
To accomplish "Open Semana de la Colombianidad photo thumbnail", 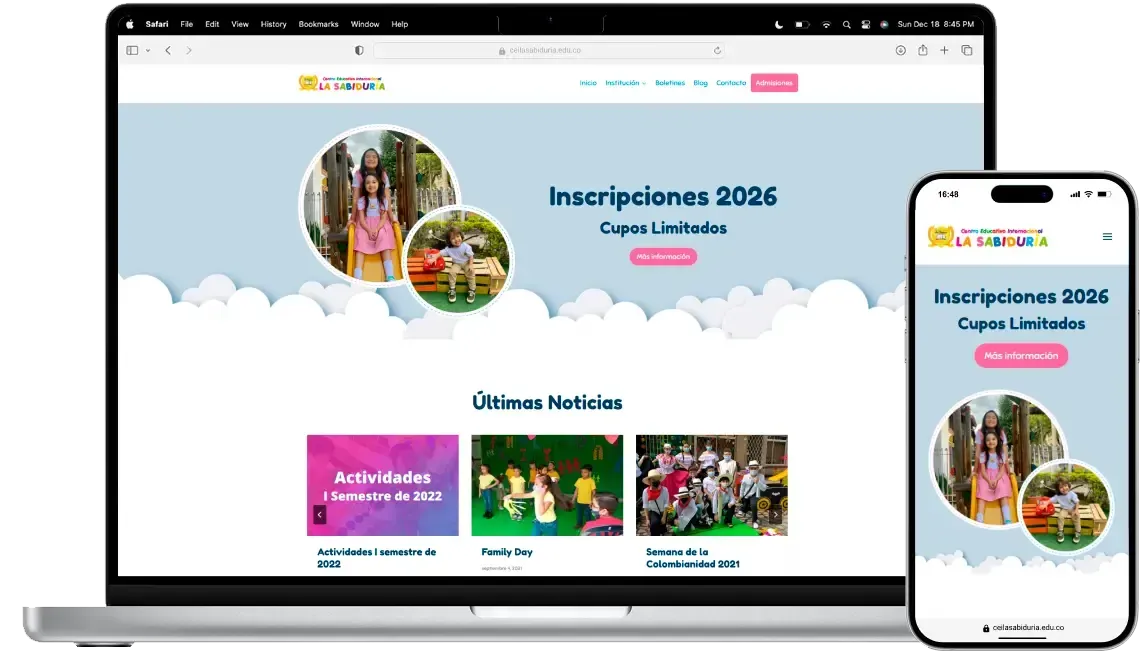I will coord(712,485).
